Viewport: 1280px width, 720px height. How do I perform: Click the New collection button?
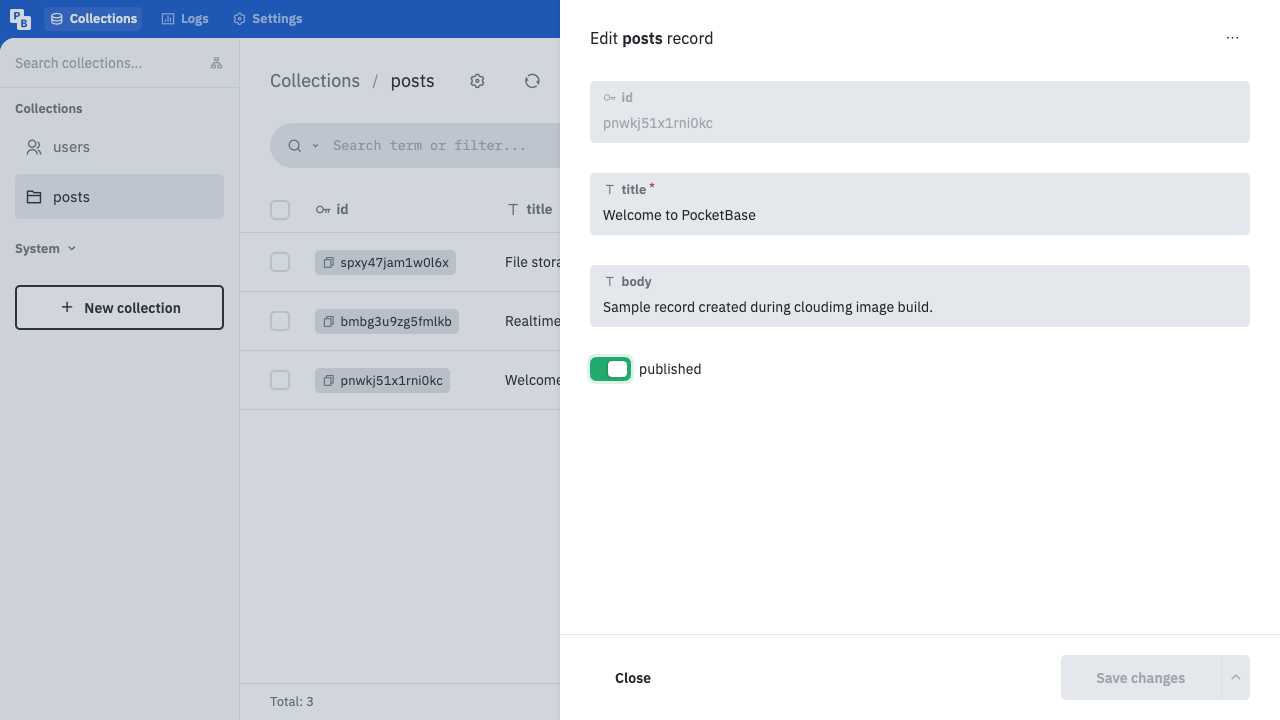coord(119,308)
